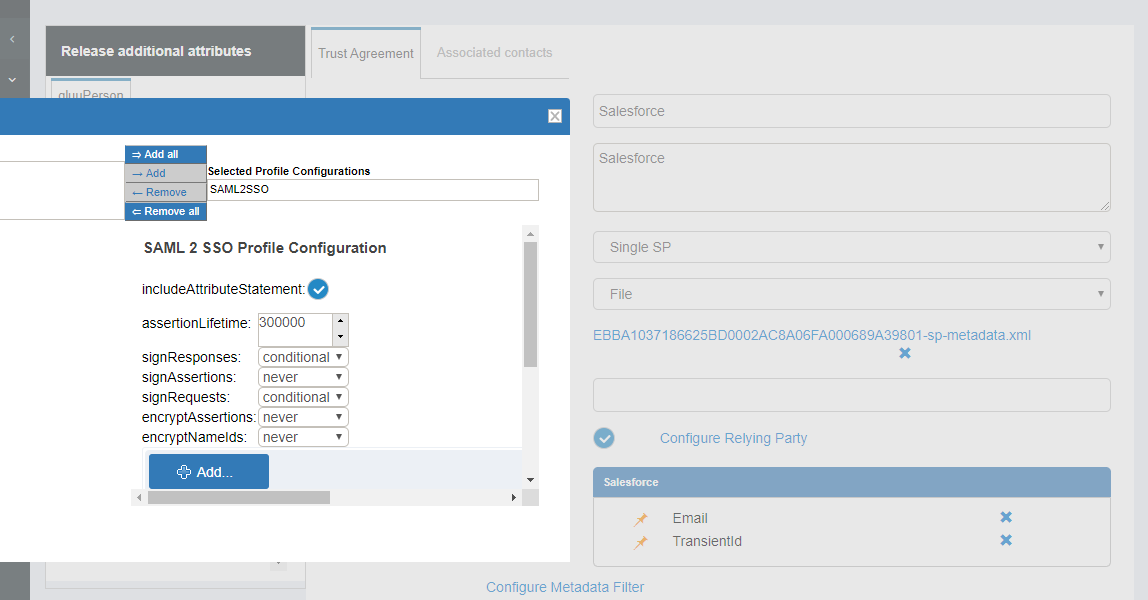Open the signResponses dropdown

303,357
